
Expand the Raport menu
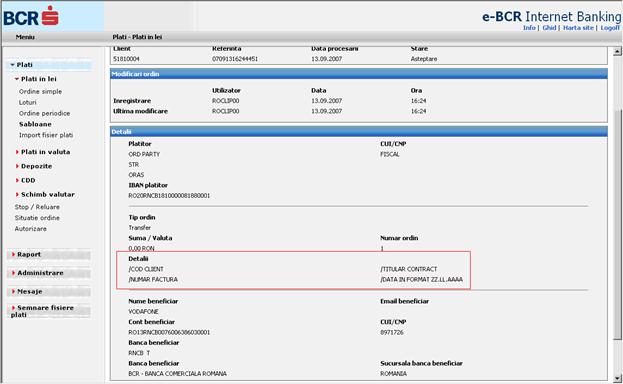tap(48, 254)
